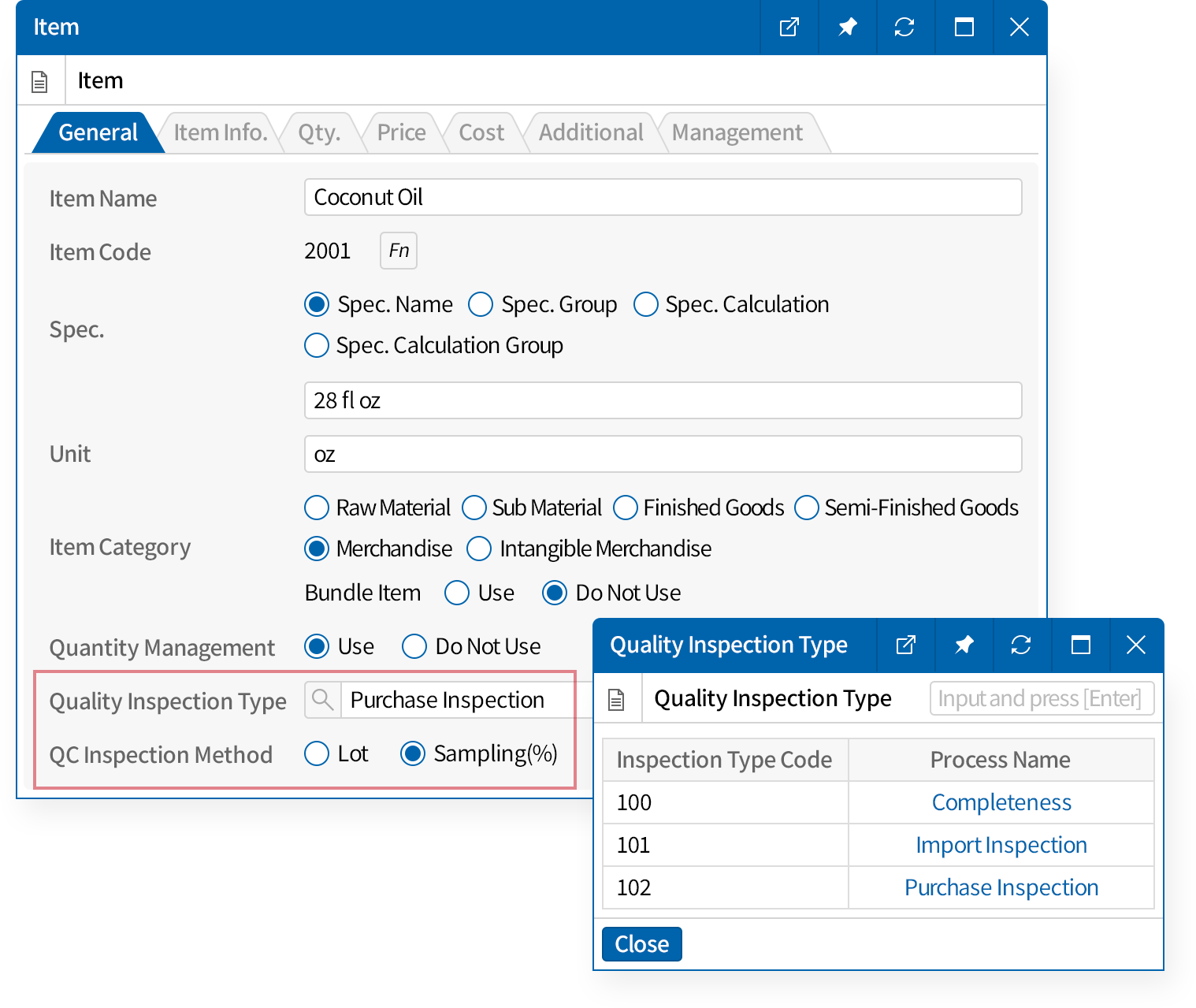This screenshot has height=1008, width=1196.
Task: Click the pop-out icon in Item title bar
Action: (789, 28)
